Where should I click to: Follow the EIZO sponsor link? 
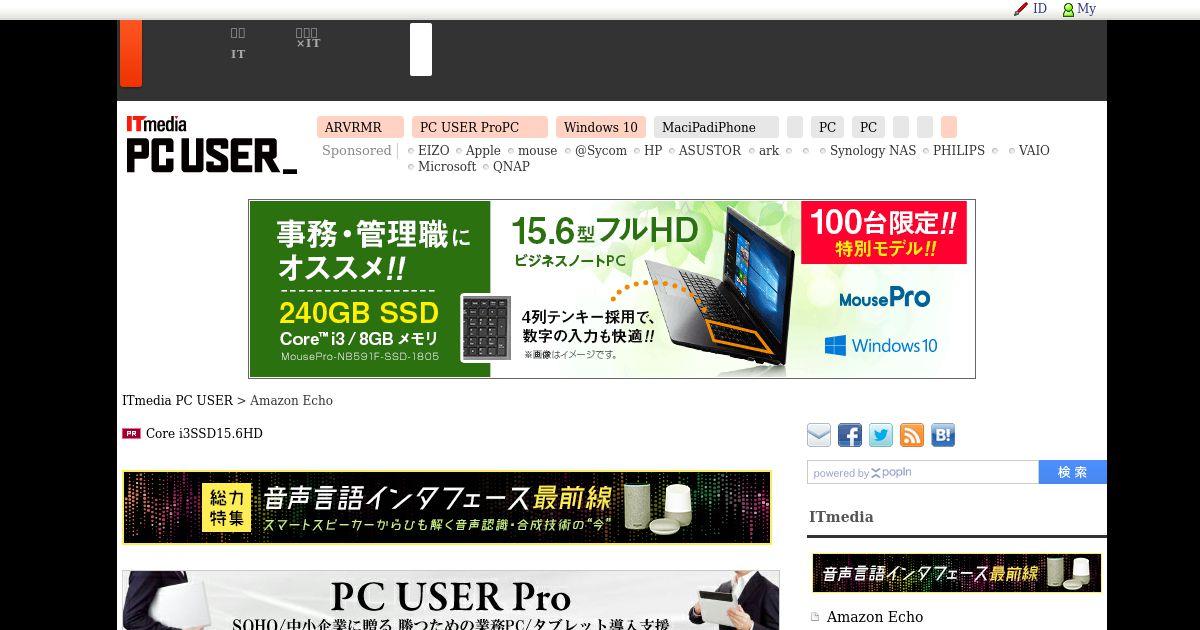pos(433,151)
